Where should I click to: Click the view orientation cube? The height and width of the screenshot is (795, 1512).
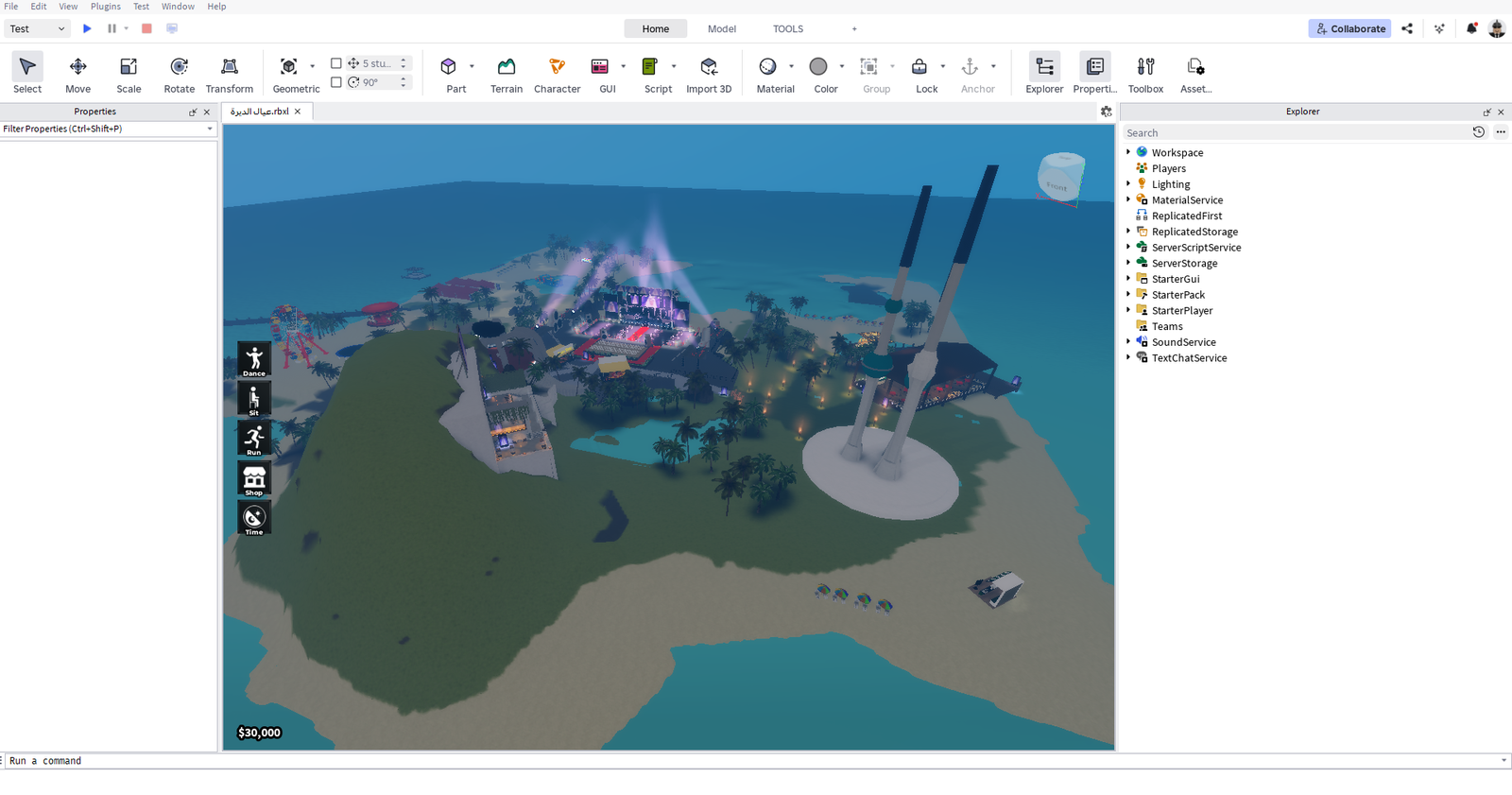pos(1060,177)
